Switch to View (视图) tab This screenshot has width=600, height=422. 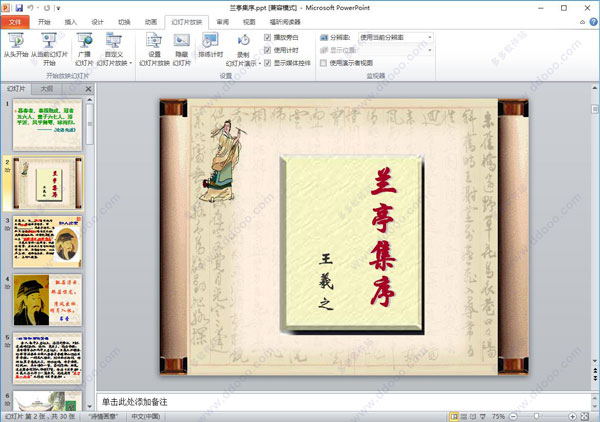[x=249, y=22]
